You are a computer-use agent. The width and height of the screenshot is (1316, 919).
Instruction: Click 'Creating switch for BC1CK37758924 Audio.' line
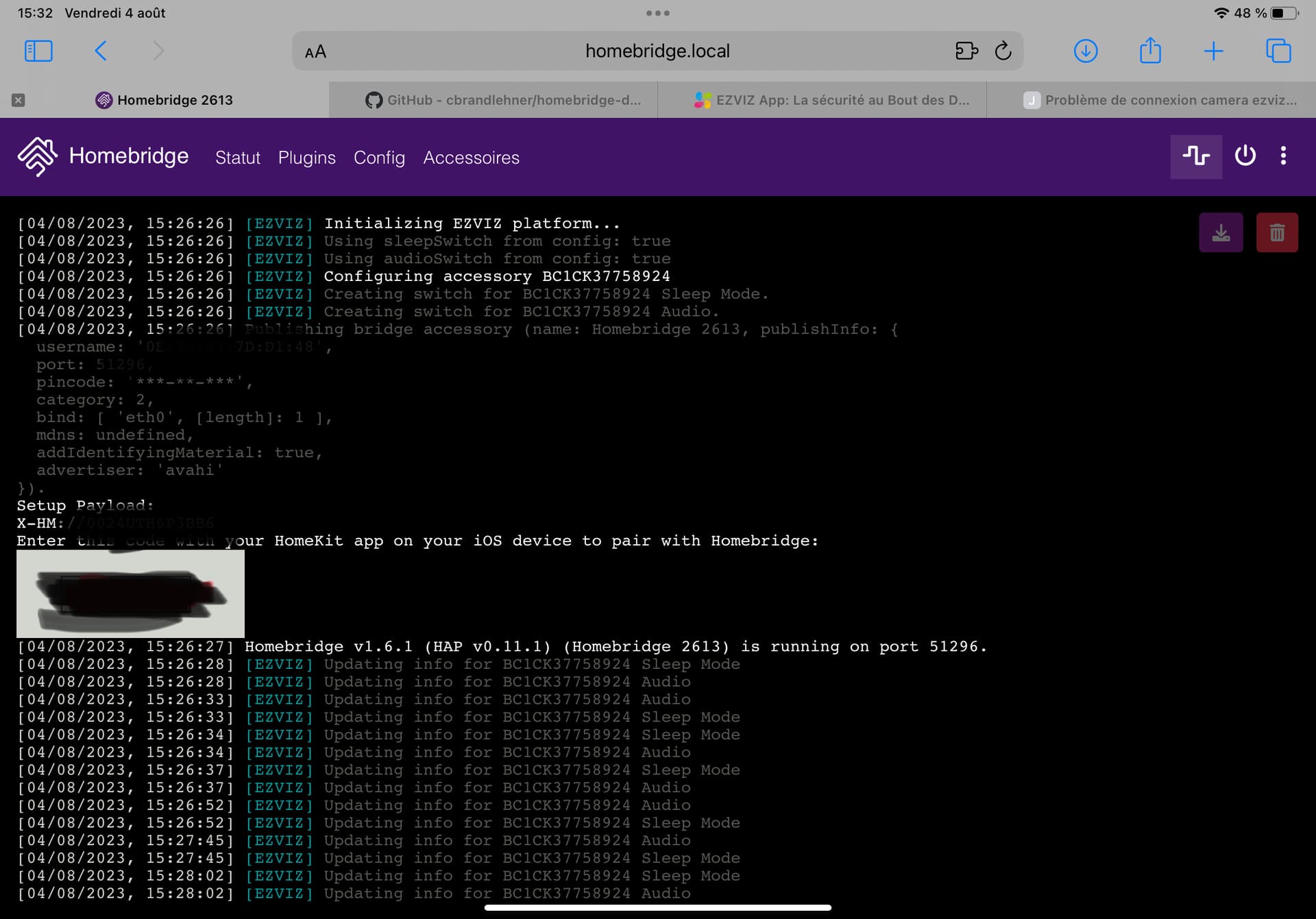[368, 312]
